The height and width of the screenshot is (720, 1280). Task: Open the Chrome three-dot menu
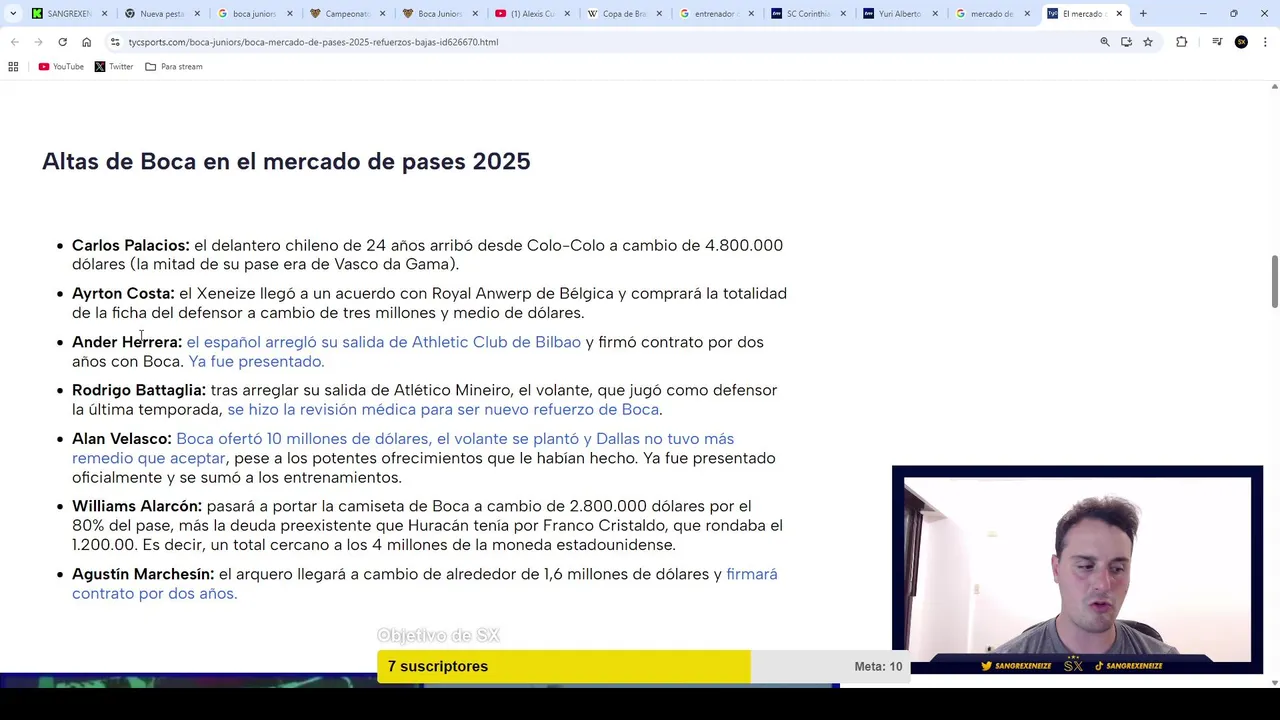click(x=1265, y=42)
